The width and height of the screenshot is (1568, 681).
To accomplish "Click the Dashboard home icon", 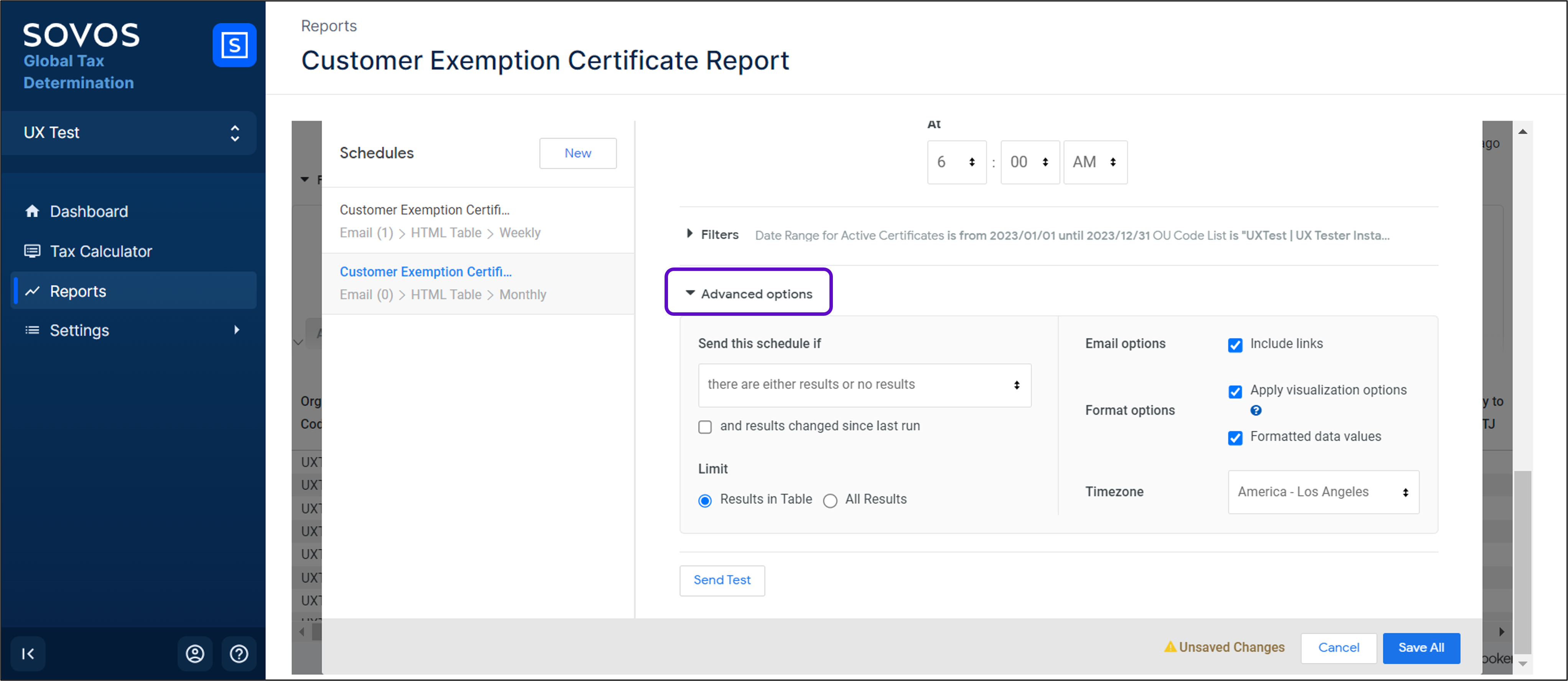I will pos(32,211).
